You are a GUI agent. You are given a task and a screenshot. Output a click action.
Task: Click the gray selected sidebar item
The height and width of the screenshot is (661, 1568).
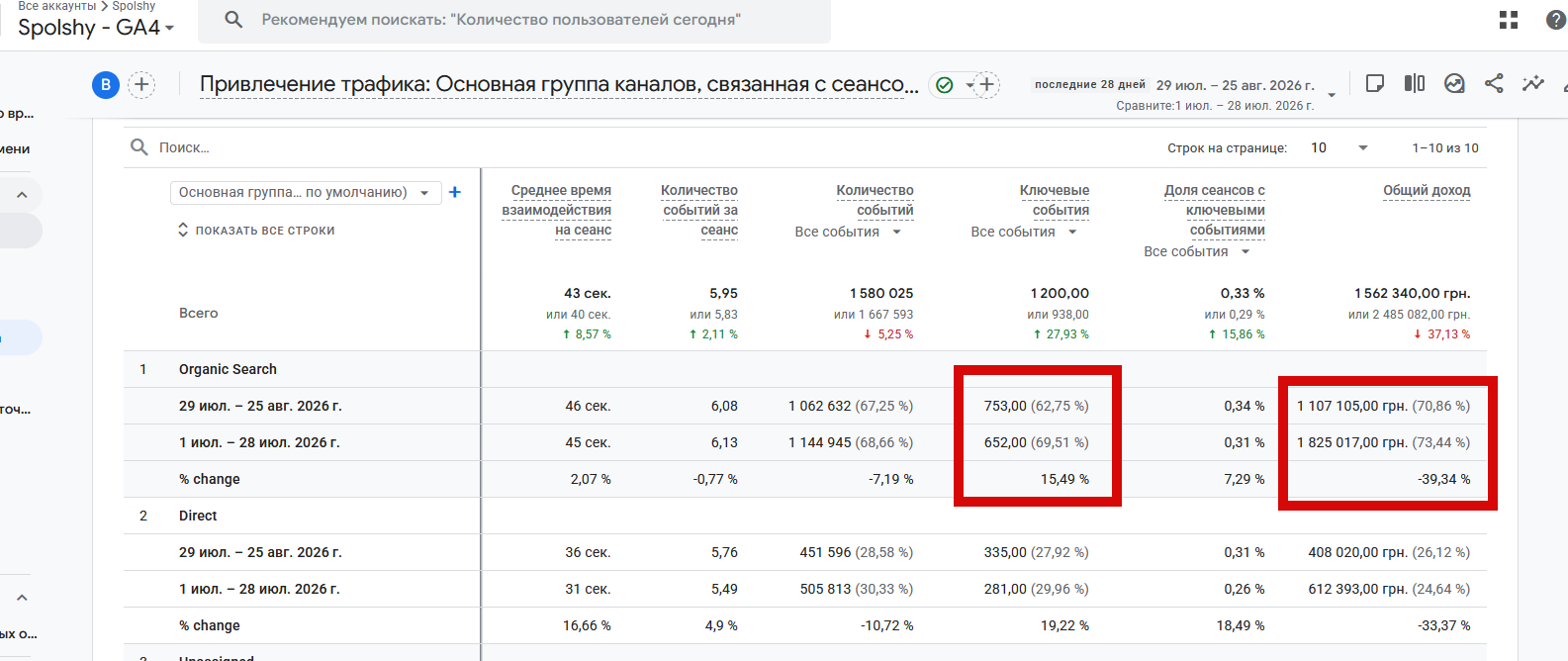tap(21, 231)
